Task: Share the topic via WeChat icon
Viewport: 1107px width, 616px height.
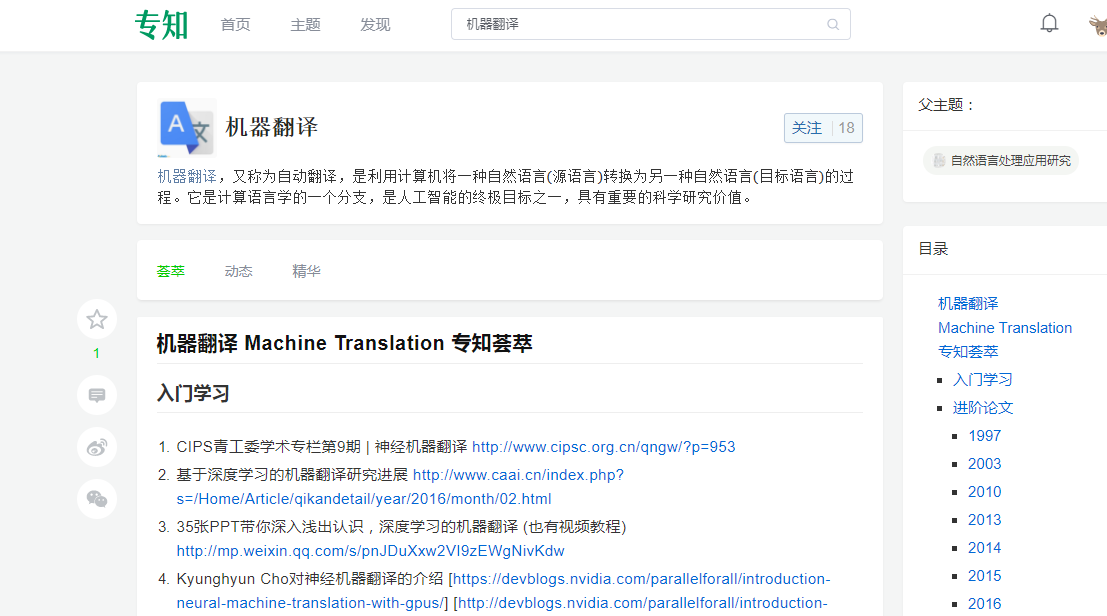Action: pos(96,499)
